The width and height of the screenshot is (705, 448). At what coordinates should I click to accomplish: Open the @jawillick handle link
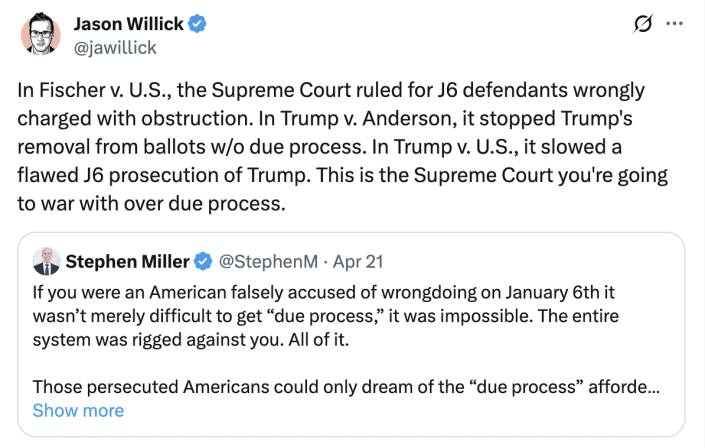[115, 46]
